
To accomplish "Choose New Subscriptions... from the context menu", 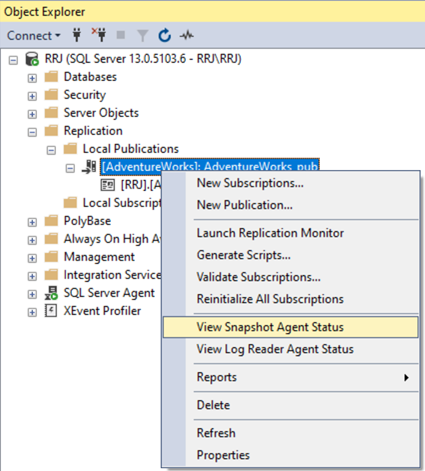I will click(x=290, y=183).
